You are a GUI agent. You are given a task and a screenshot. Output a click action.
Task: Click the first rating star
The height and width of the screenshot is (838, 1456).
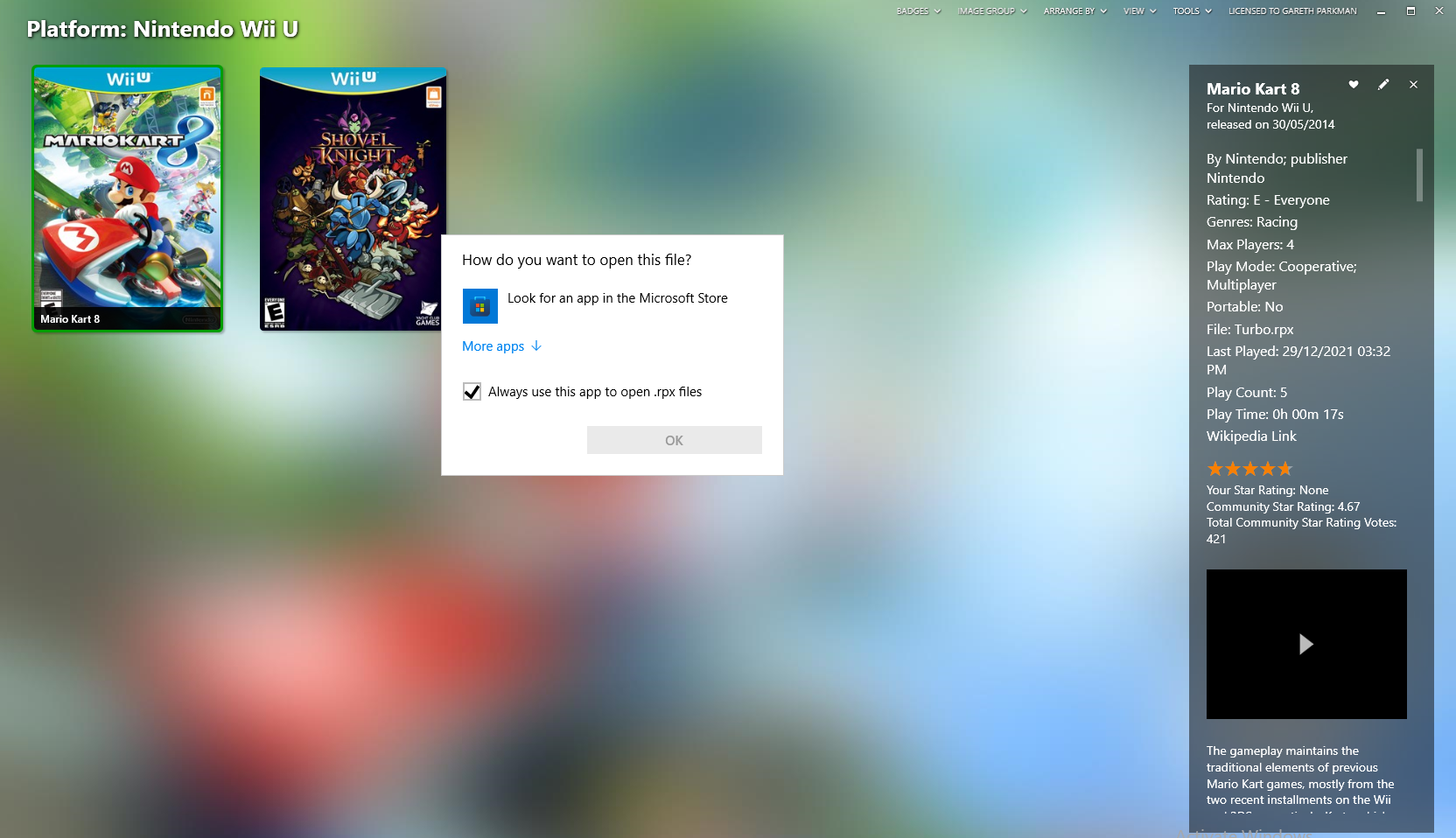pyautogui.click(x=1215, y=469)
